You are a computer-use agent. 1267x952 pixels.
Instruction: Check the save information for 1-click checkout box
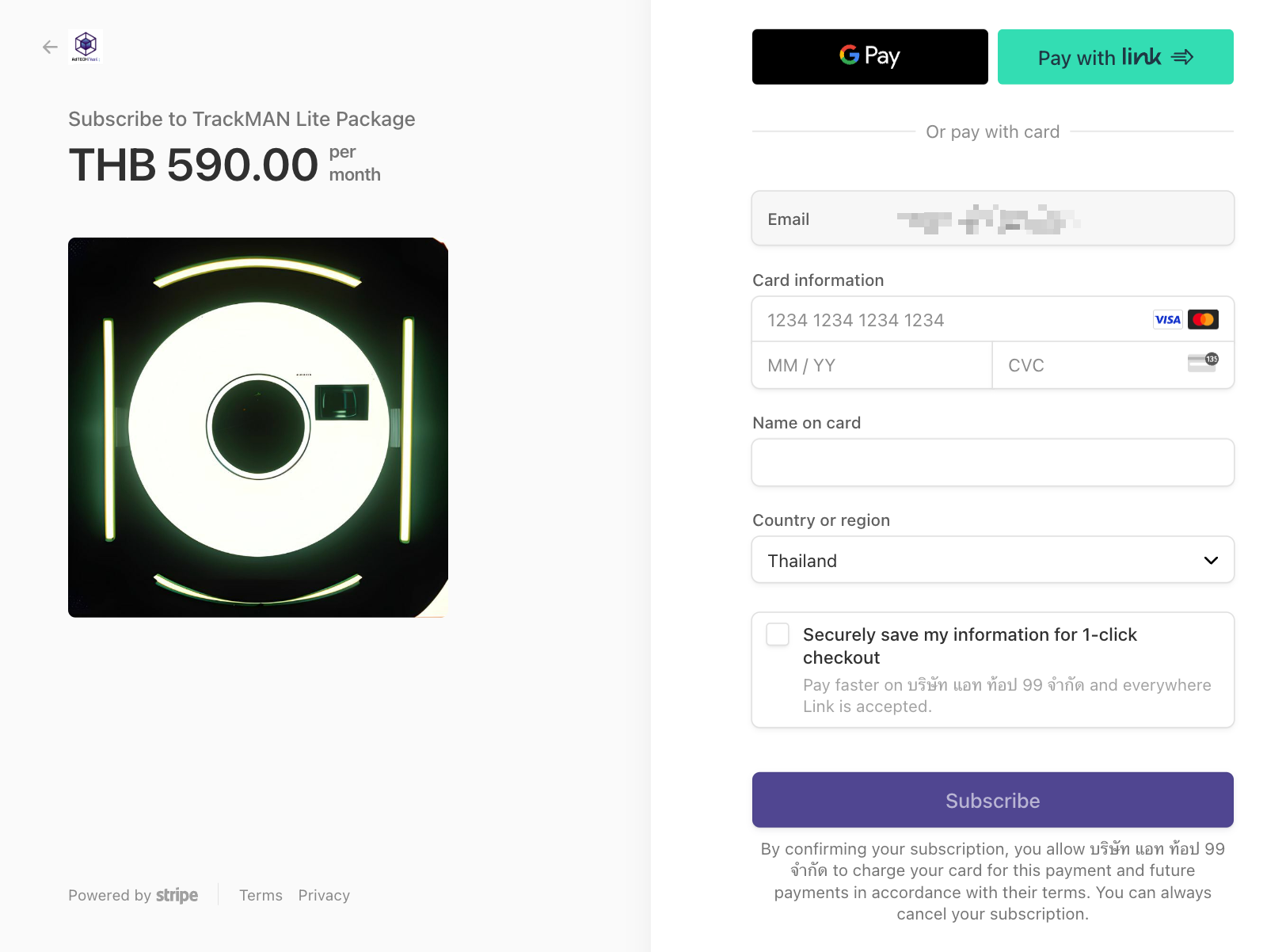point(778,634)
